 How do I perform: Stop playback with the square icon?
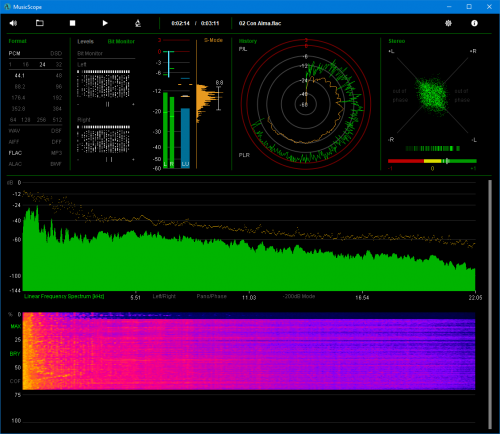tap(72, 23)
